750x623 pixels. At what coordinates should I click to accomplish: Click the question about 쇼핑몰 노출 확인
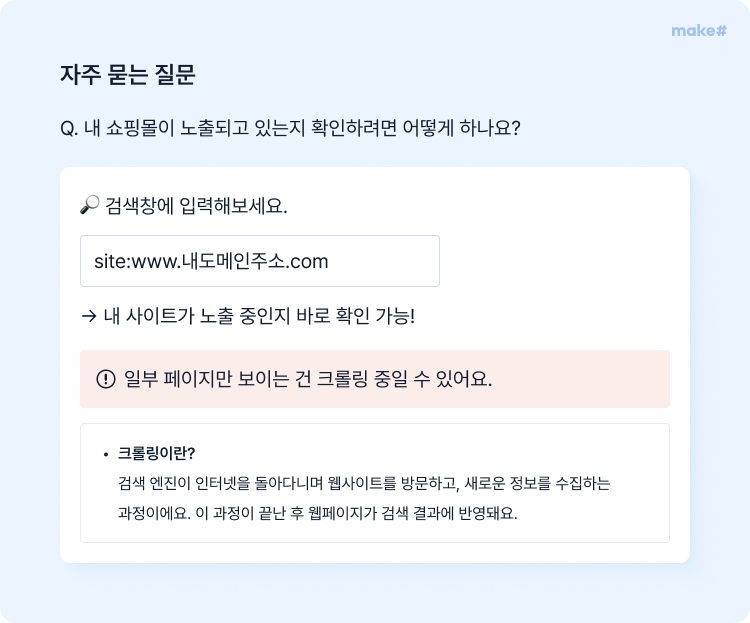[290, 128]
